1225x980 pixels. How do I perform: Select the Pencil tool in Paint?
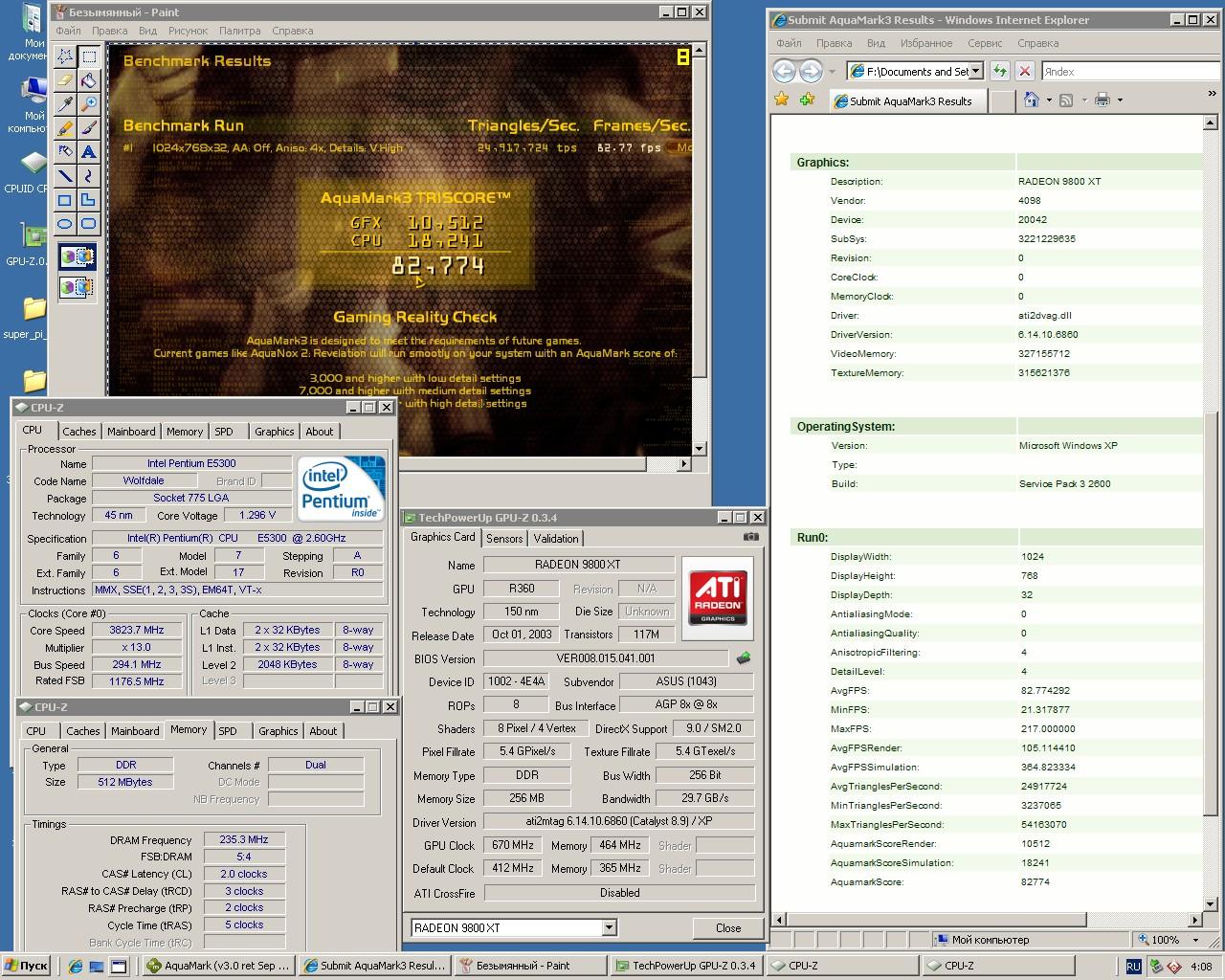click(x=65, y=128)
